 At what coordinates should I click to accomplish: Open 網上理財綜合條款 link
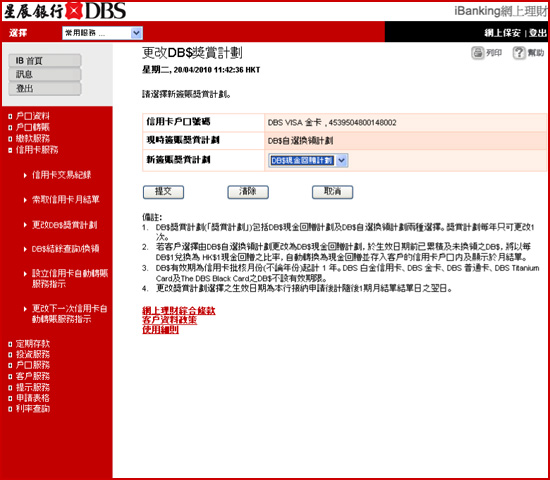(x=179, y=311)
